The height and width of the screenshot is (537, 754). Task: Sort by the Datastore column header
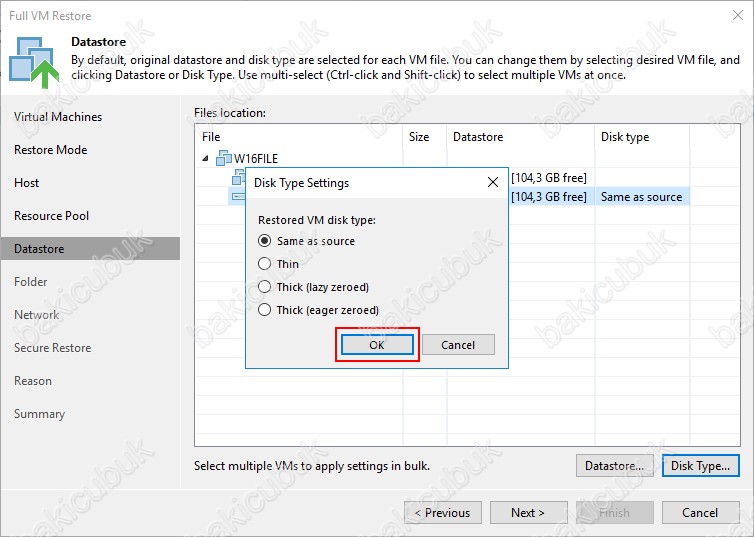click(521, 137)
